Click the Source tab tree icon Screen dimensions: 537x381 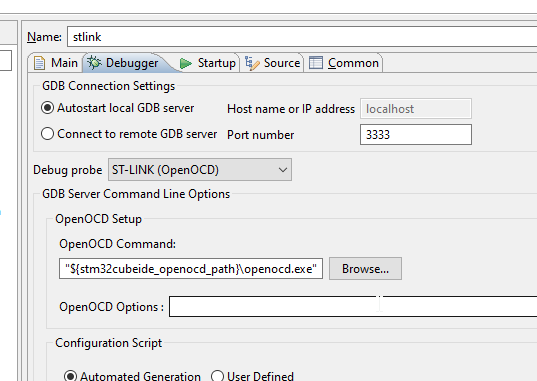coord(252,63)
